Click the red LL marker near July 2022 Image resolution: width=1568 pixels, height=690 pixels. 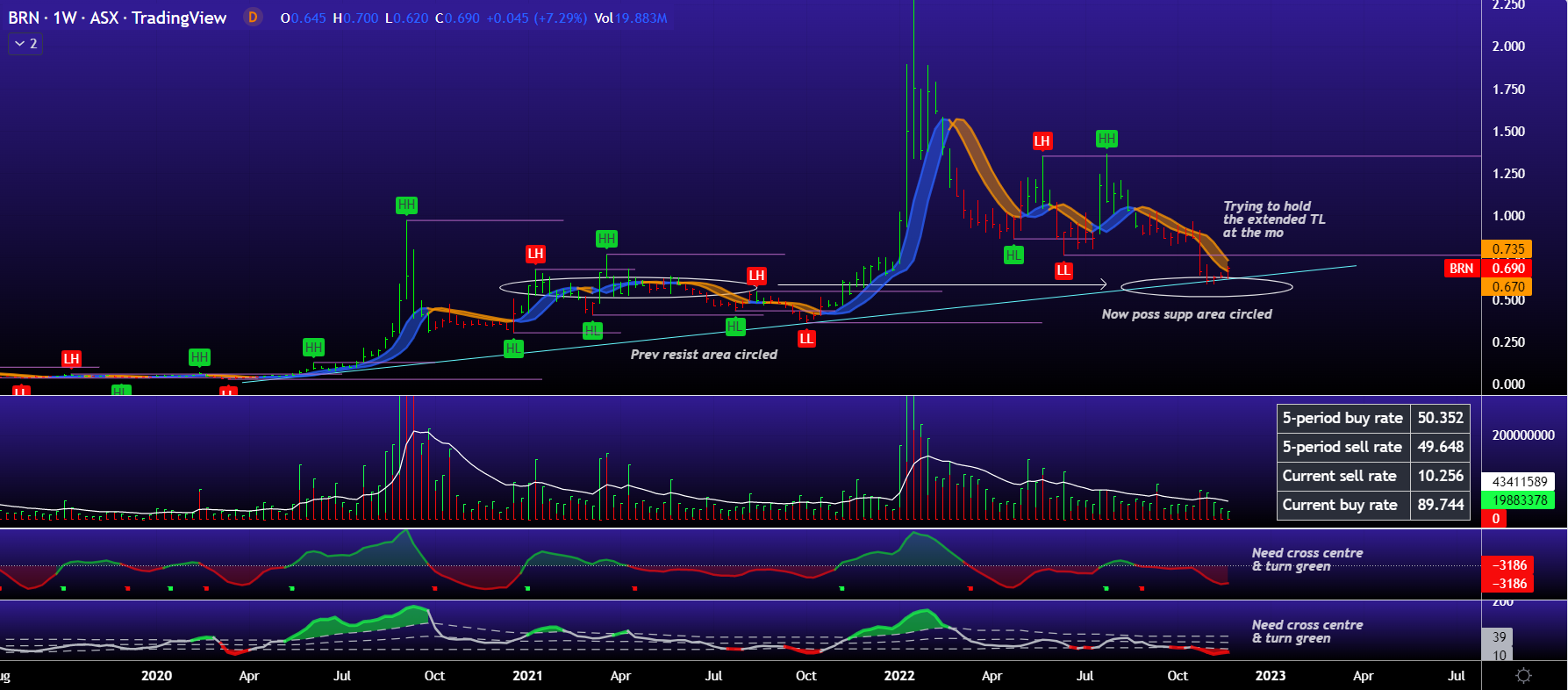[1063, 270]
